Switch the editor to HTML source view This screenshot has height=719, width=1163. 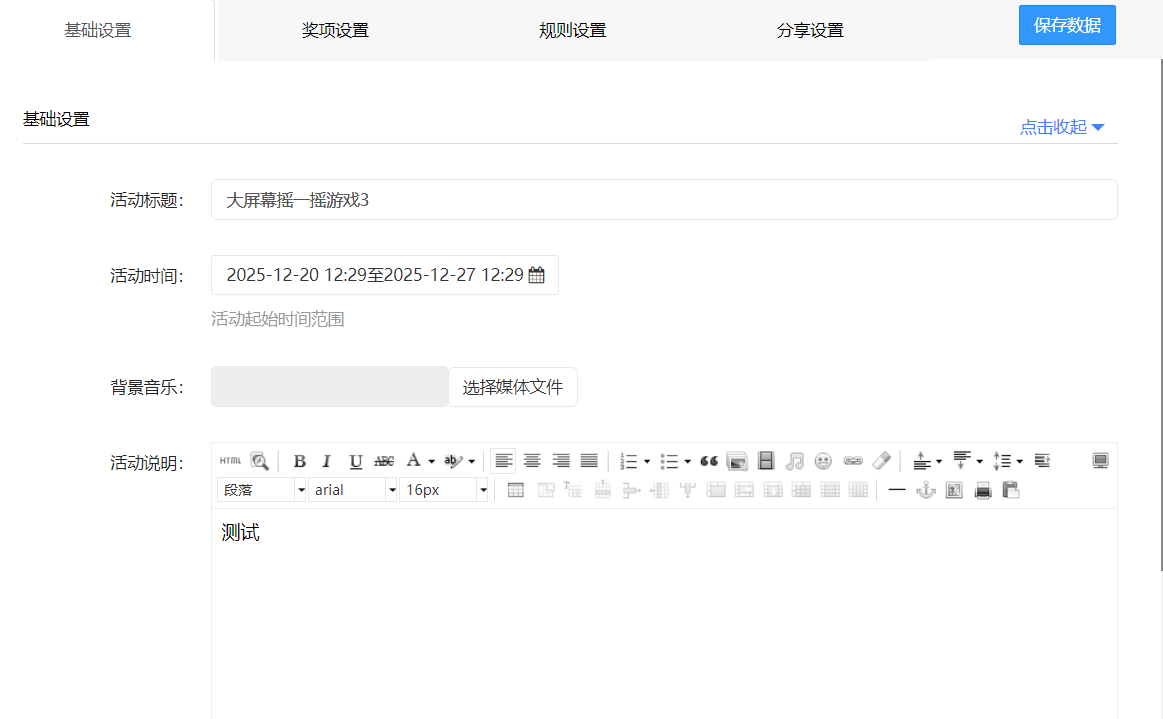(230, 461)
